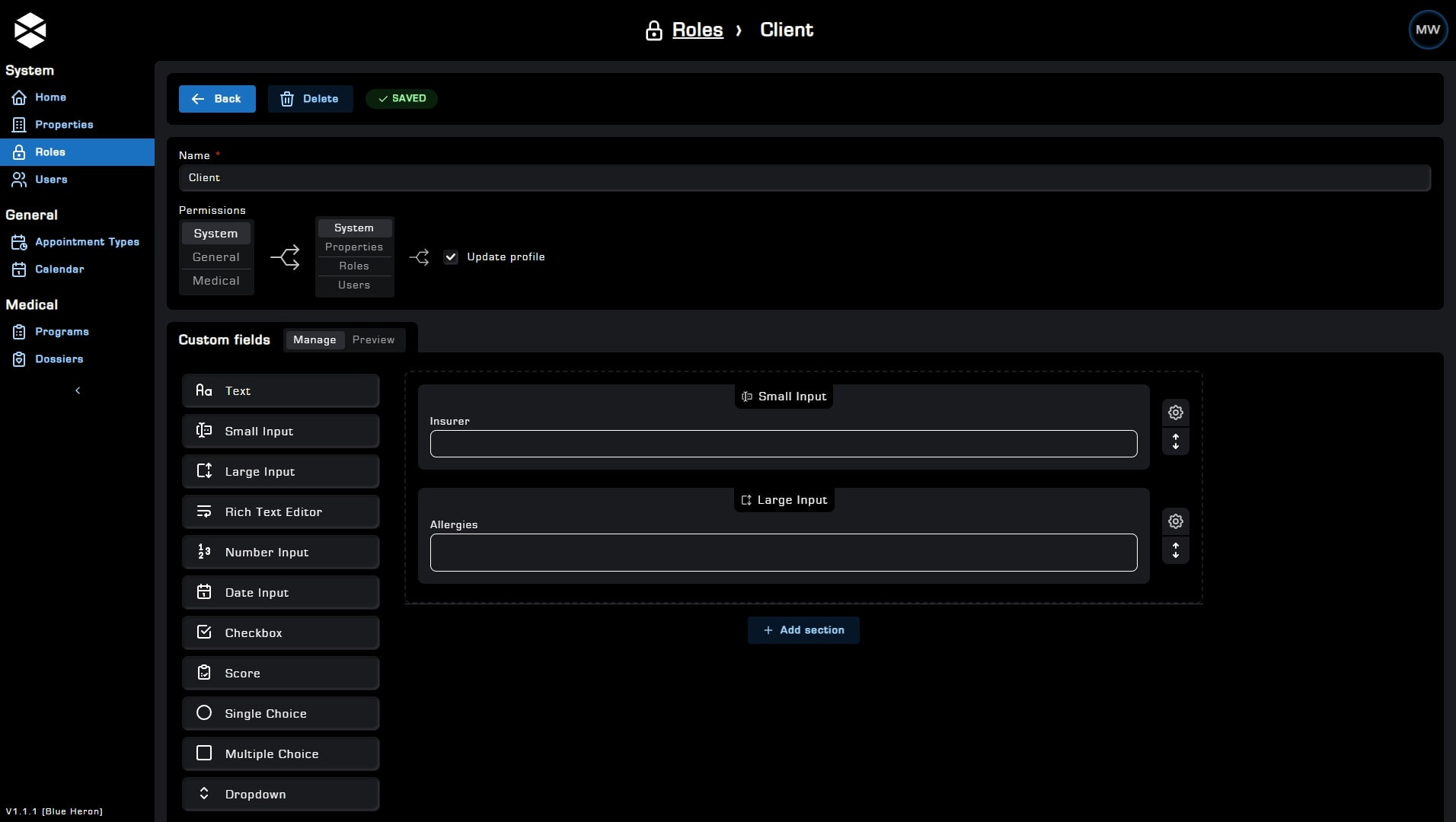Click the Add section button

tap(803, 630)
